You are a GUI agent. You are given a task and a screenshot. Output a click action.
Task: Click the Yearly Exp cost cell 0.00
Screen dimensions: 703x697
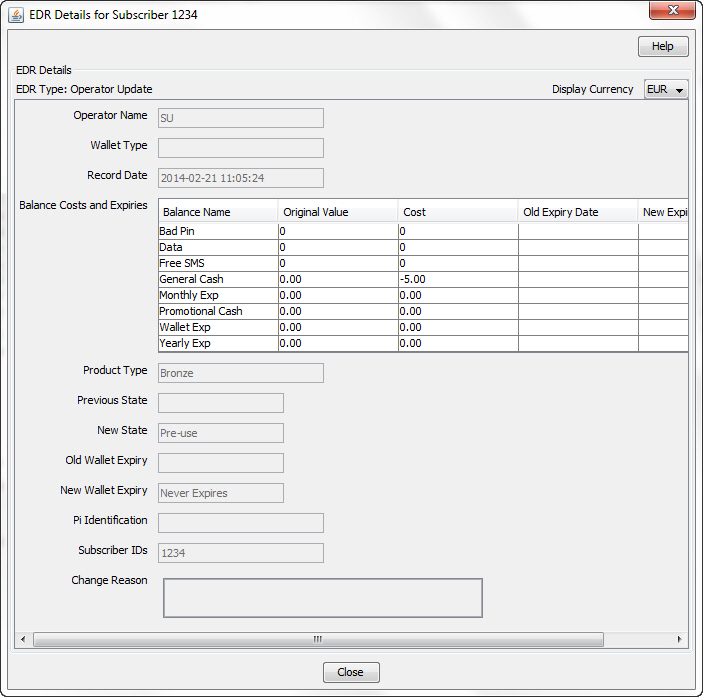pos(458,343)
